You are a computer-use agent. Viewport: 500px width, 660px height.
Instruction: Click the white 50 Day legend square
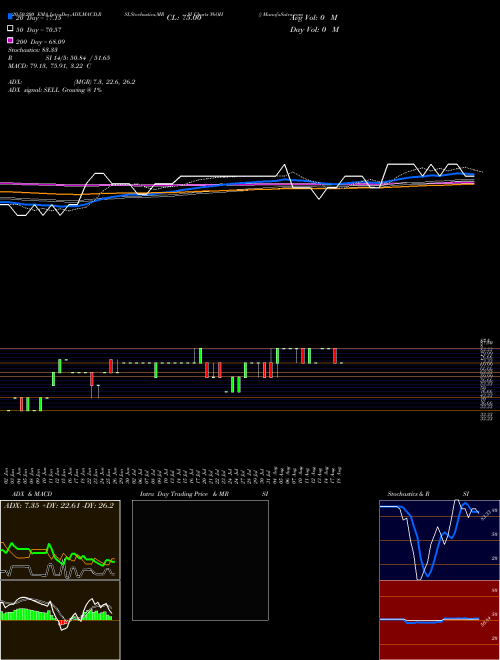[10, 29]
